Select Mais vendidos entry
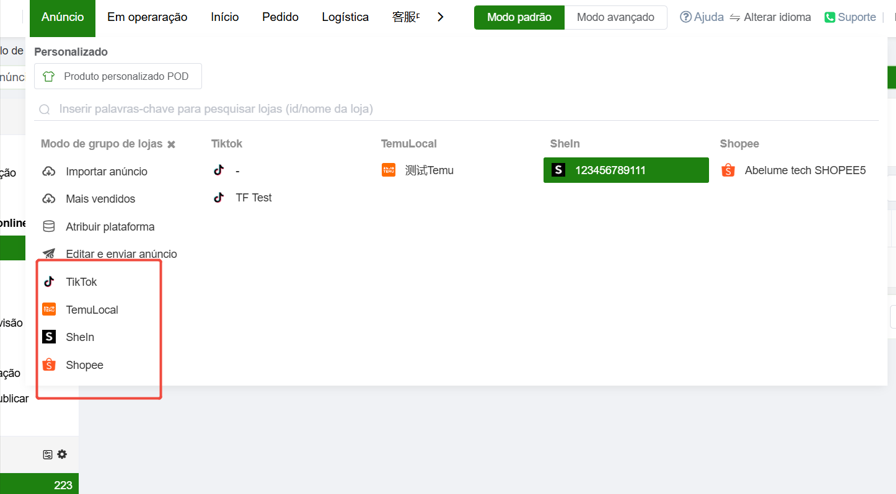Viewport: 896px width, 494px height. 100,199
